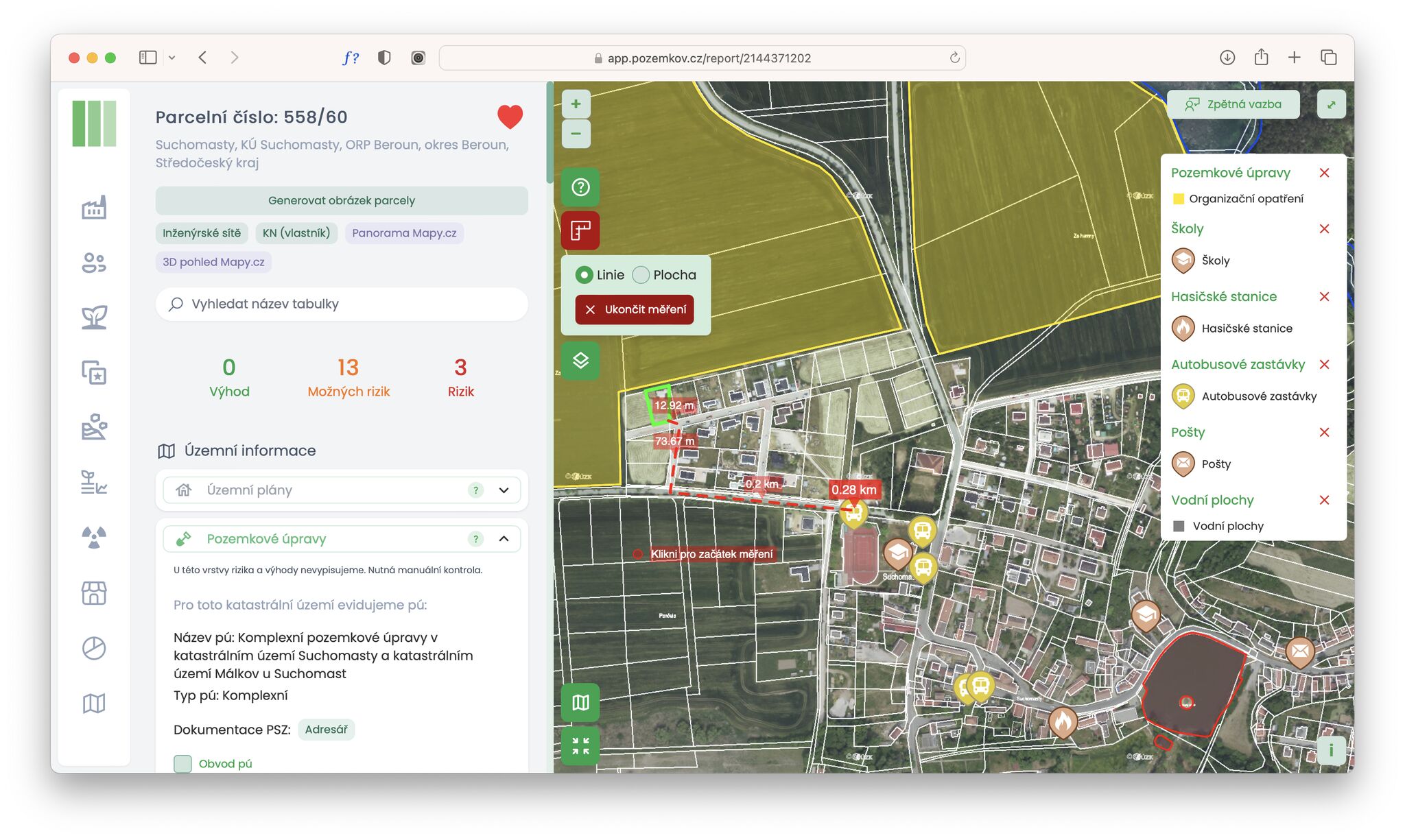Remove Hasičské stanice layer from legend
1405x840 pixels.
click(1325, 297)
